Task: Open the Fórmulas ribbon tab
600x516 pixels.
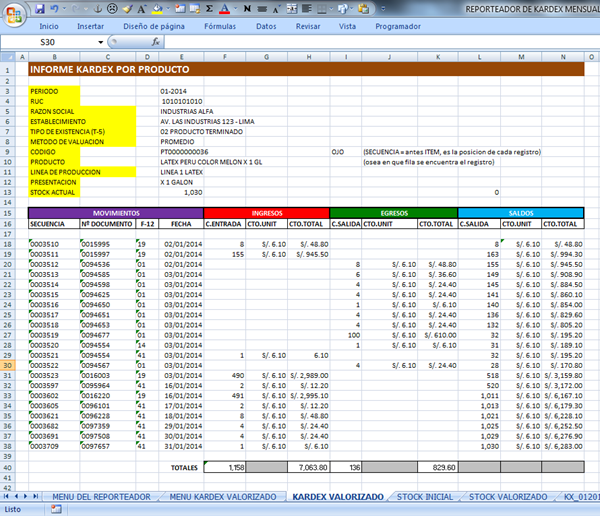Action: [x=219, y=27]
